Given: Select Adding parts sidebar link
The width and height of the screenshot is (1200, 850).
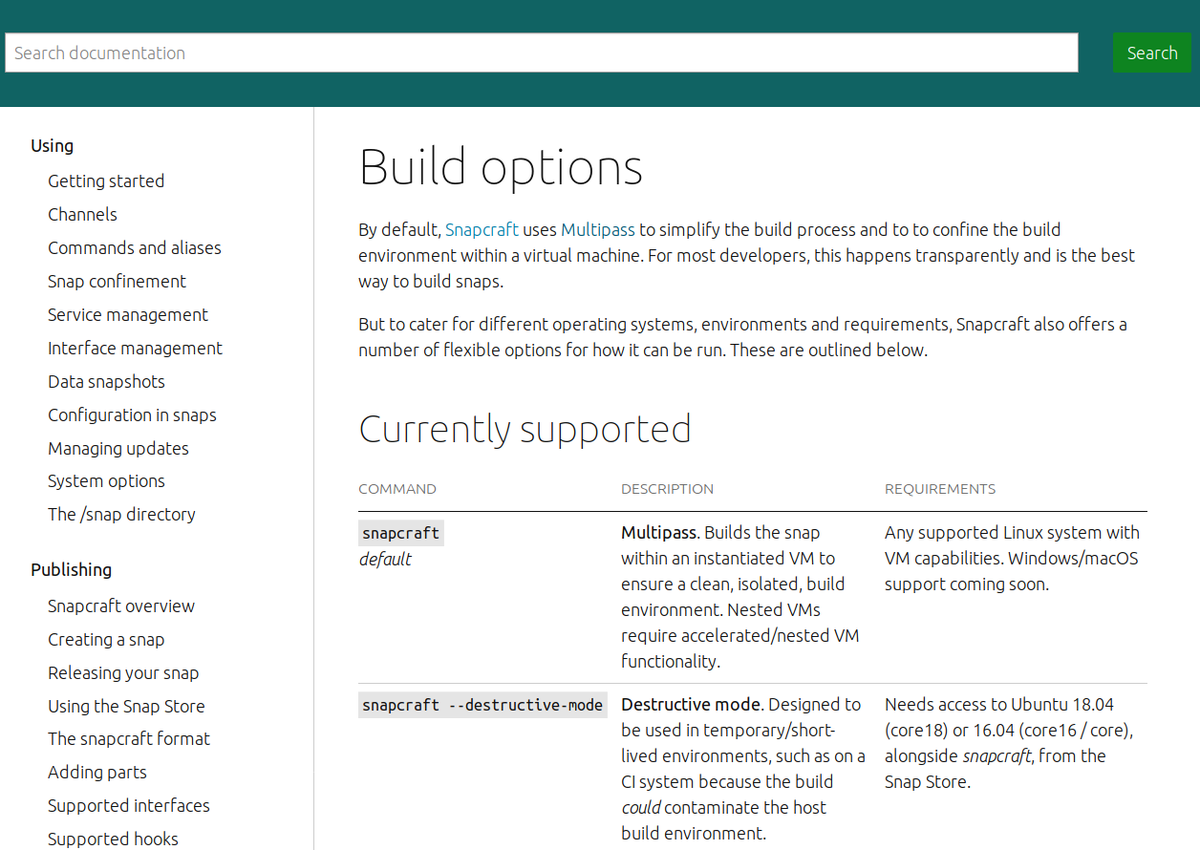Looking at the screenshot, I should pyautogui.click(x=97, y=772).
